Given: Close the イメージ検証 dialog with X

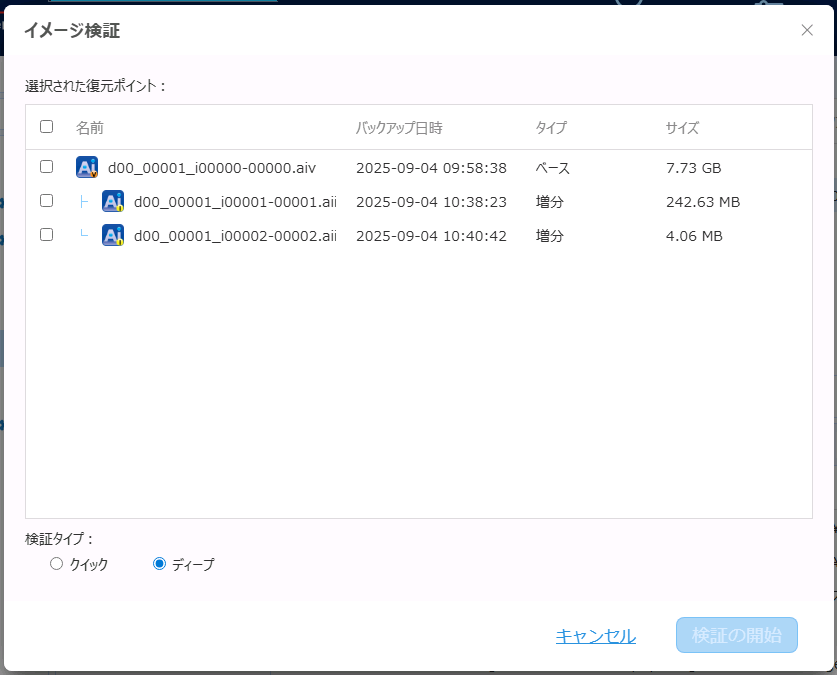Looking at the screenshot, I should pos(807,30).
